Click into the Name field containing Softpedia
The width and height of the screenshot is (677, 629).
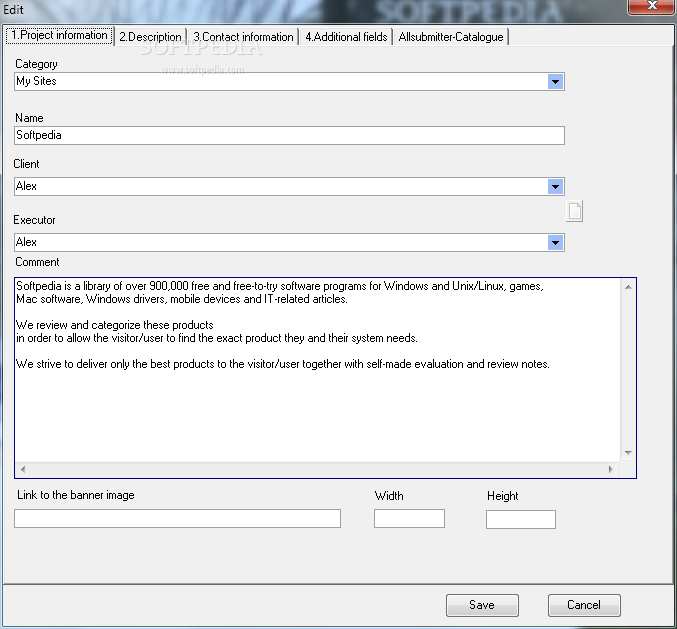(x=289, y=136)
